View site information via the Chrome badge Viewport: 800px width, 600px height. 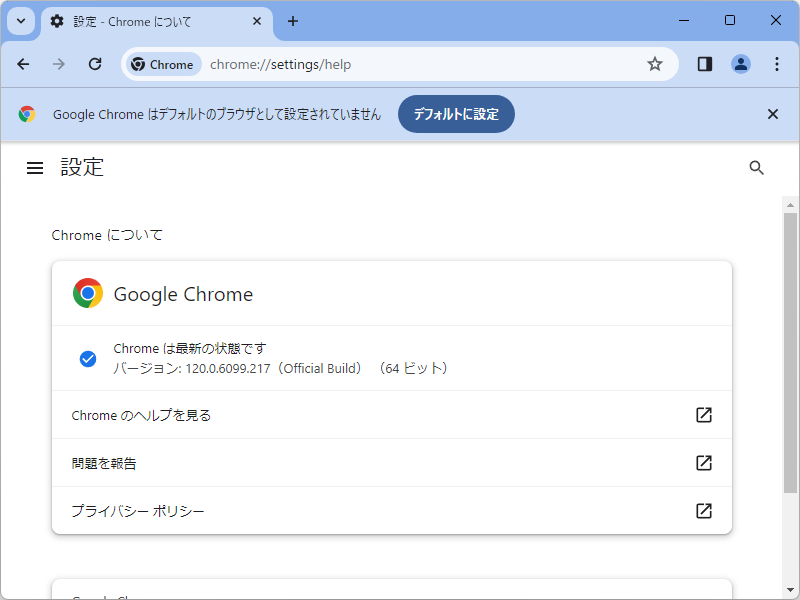point(162,63)
